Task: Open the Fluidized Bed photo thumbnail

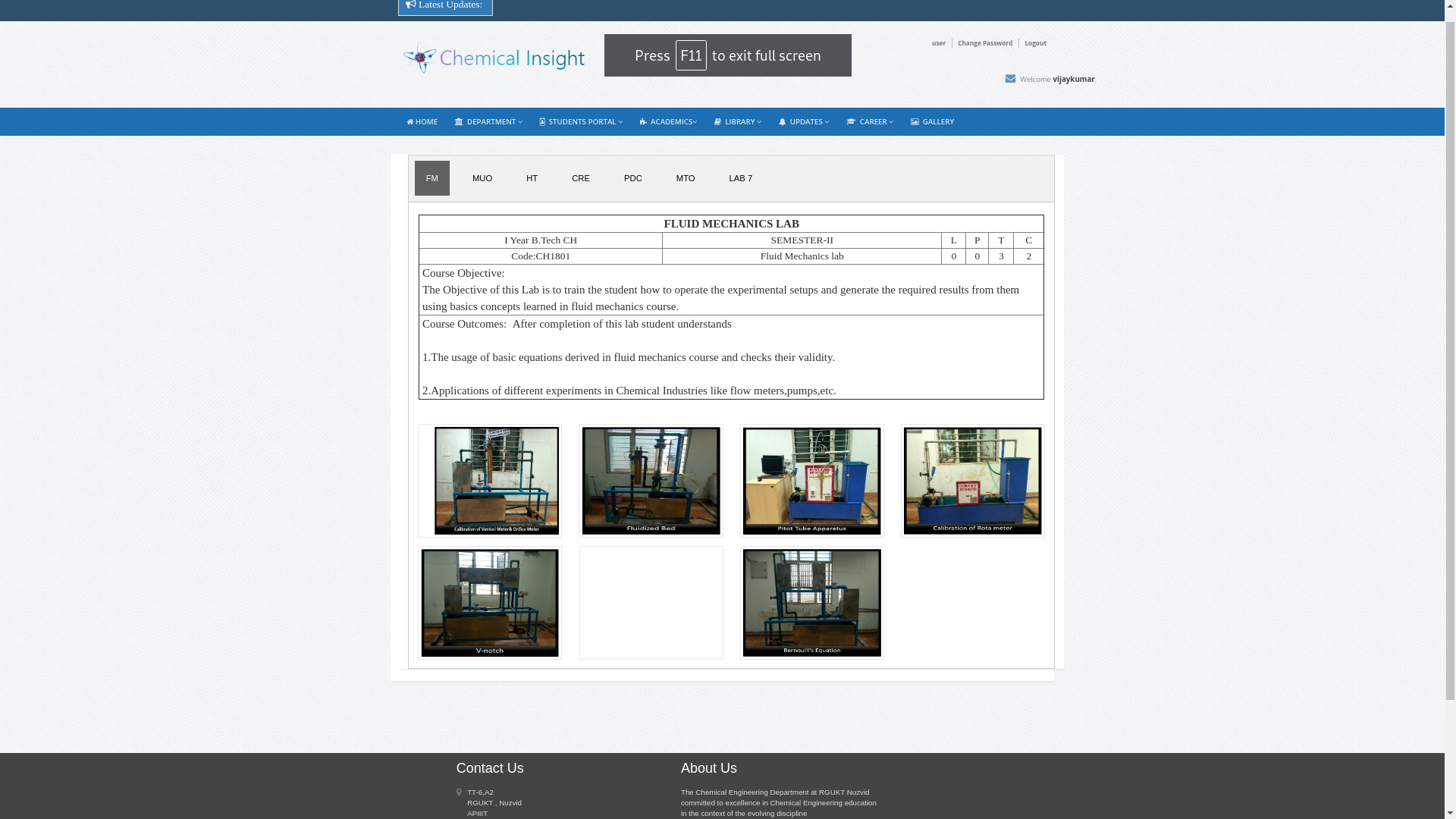Action: tap(651, 481)
